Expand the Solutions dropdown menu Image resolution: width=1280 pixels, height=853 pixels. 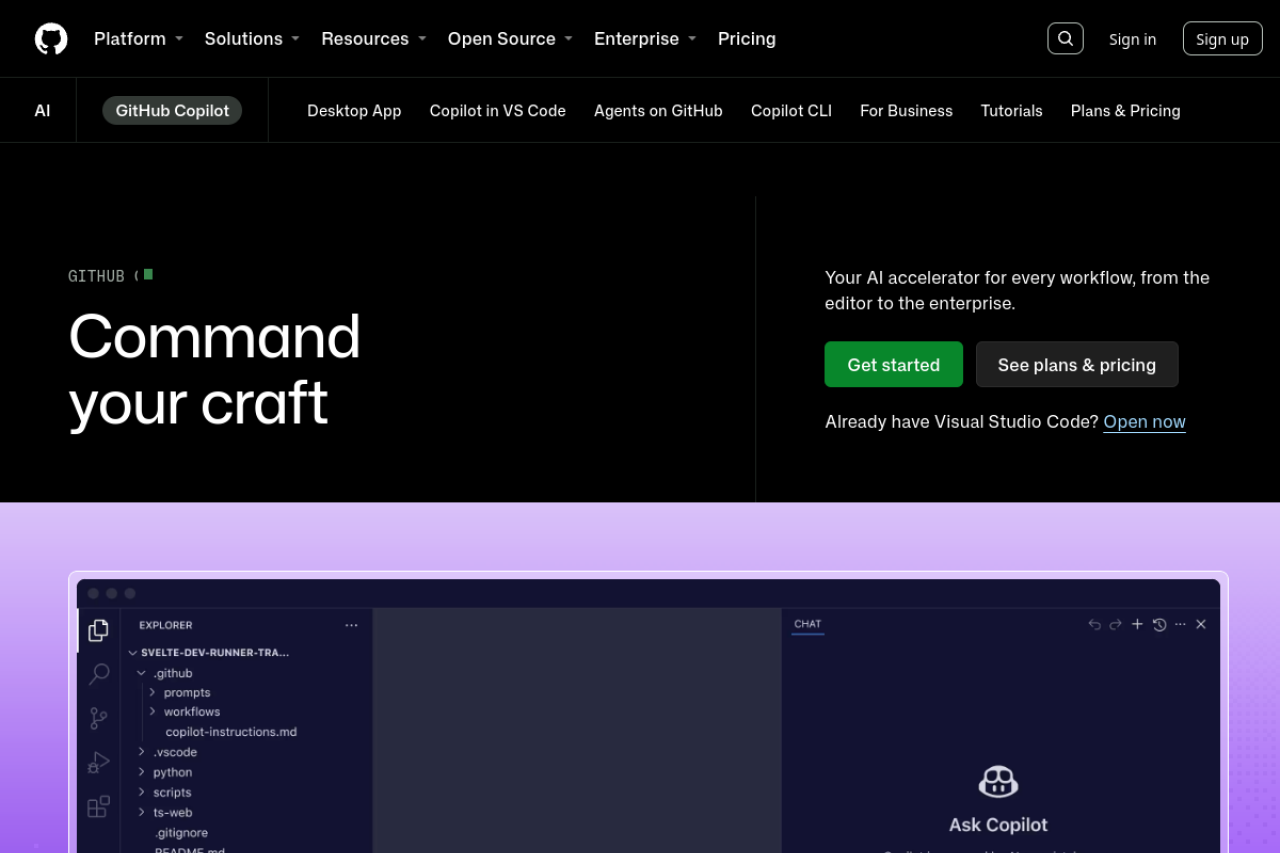pyautogui.click(x=252, y=38)
